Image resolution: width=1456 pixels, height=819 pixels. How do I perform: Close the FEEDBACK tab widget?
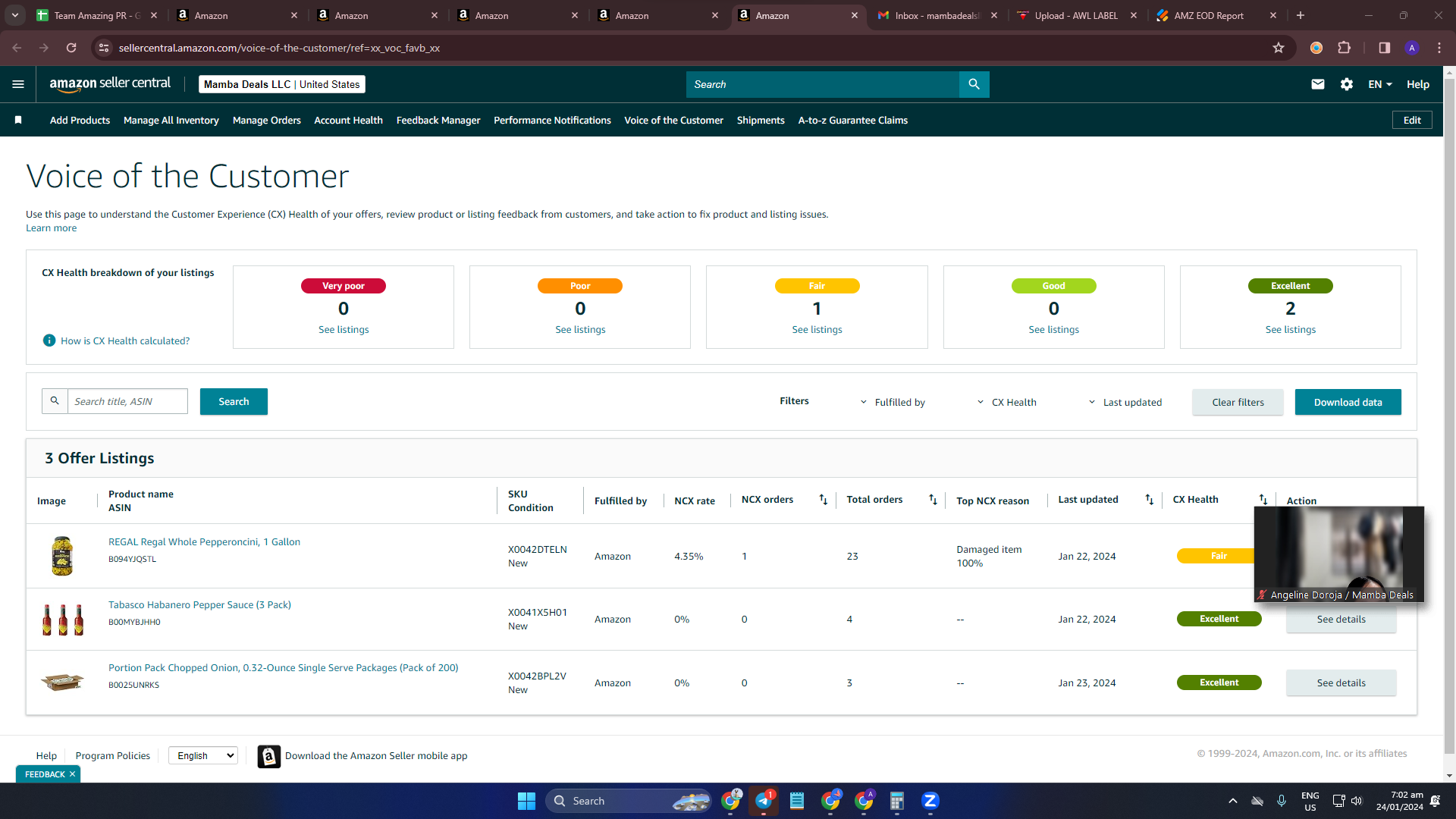pos(72,774)
